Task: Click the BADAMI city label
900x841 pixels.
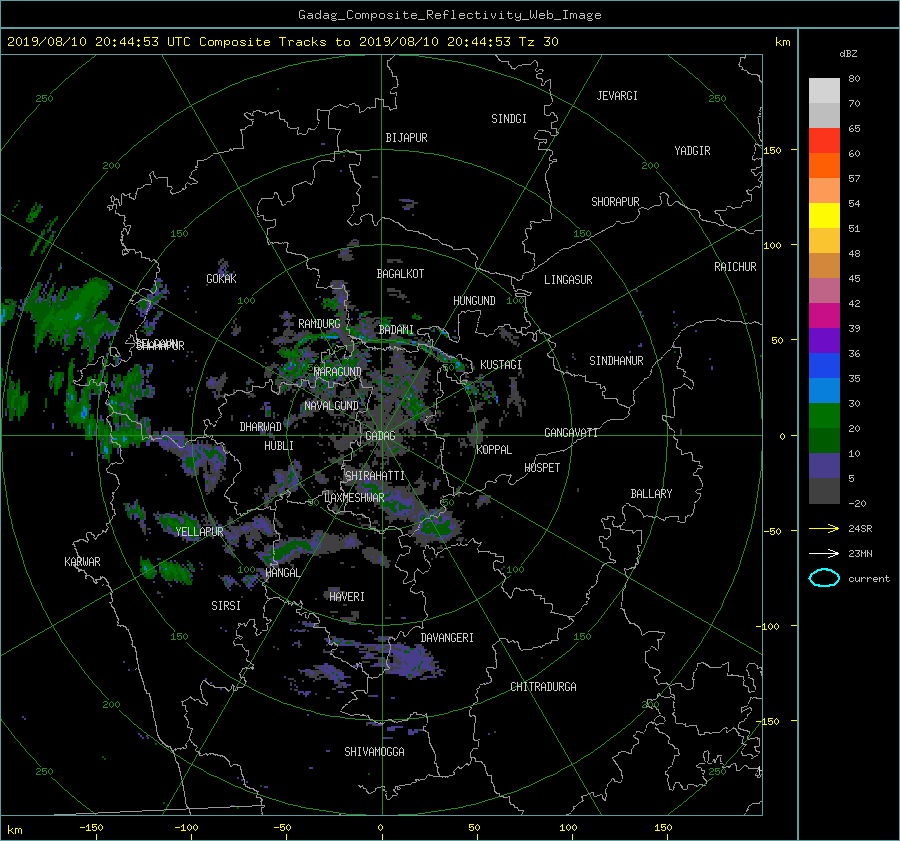Action: [396, 330]
